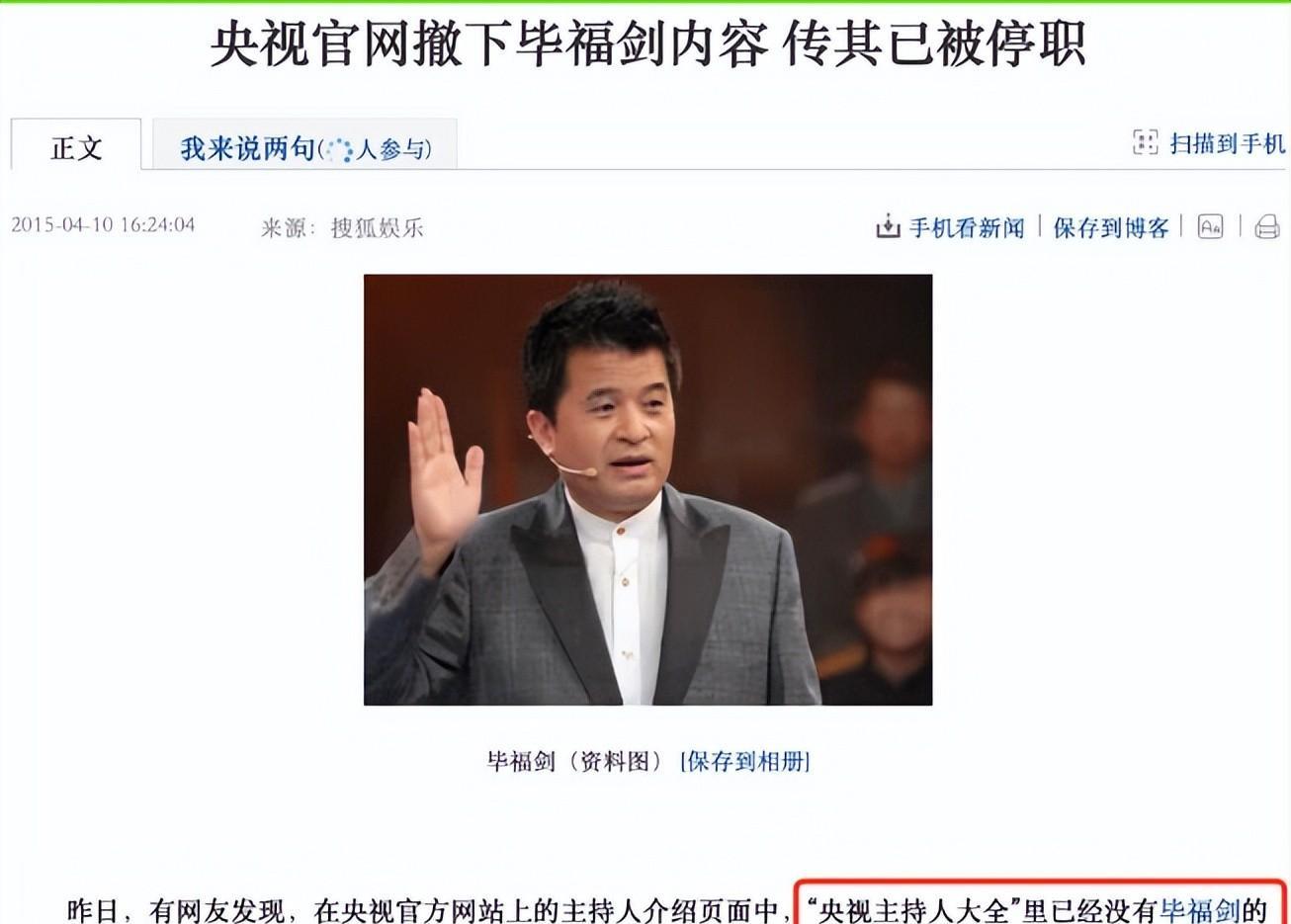Click the 毕福剑（资料图）photo caption
Viewport: 1291px width, 924px height.
[574, 761]
